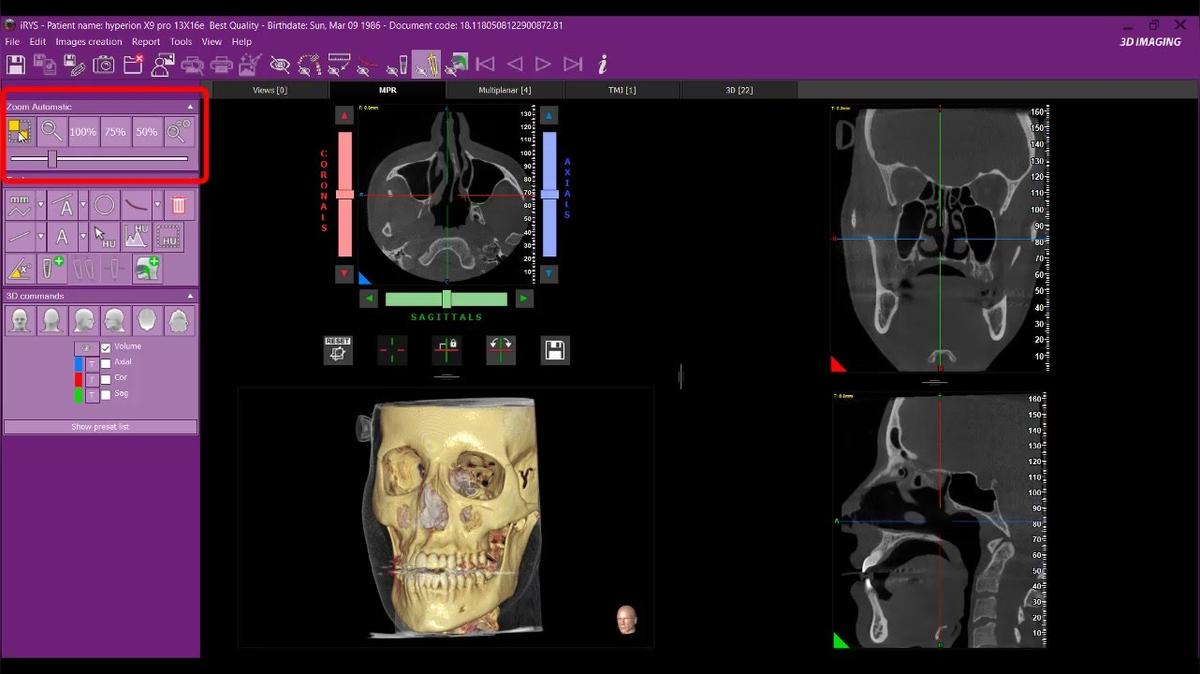Toggle the Axial checkbox

click(x=106, y=363)
